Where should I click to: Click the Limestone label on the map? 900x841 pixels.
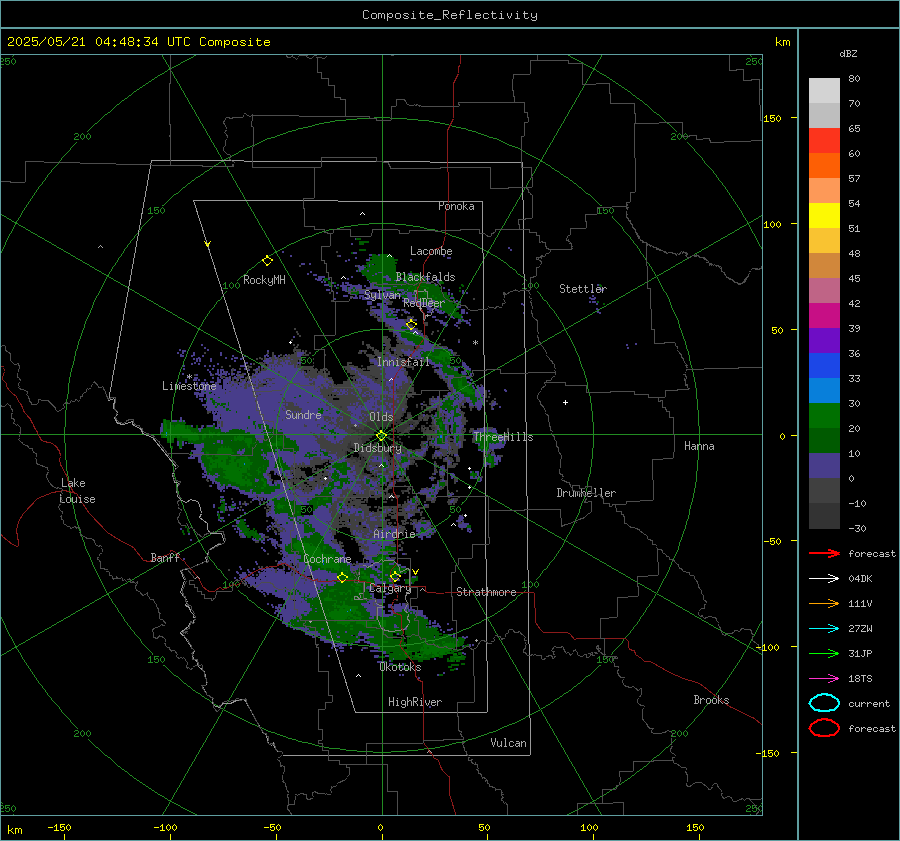[x=189, y=386]
